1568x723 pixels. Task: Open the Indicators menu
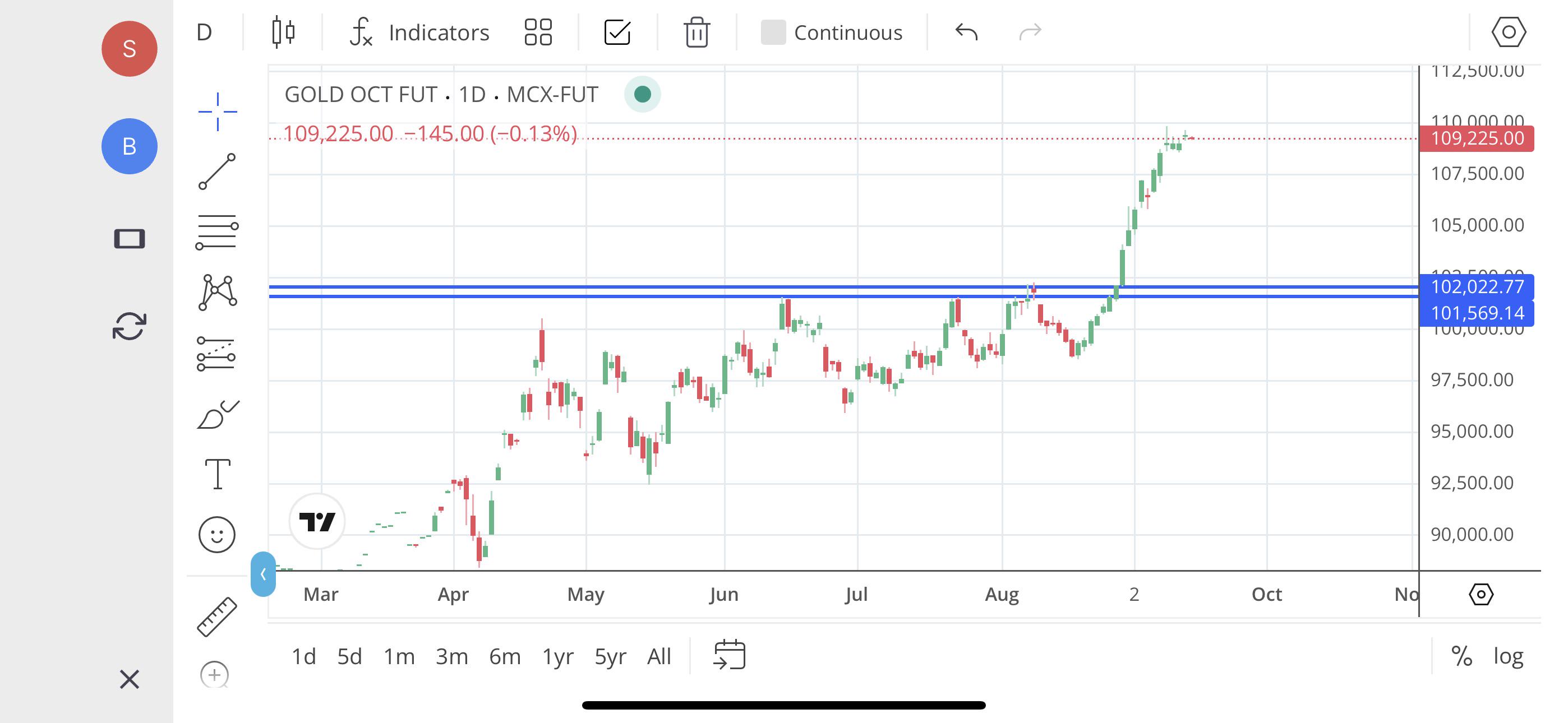coord(419,33)
